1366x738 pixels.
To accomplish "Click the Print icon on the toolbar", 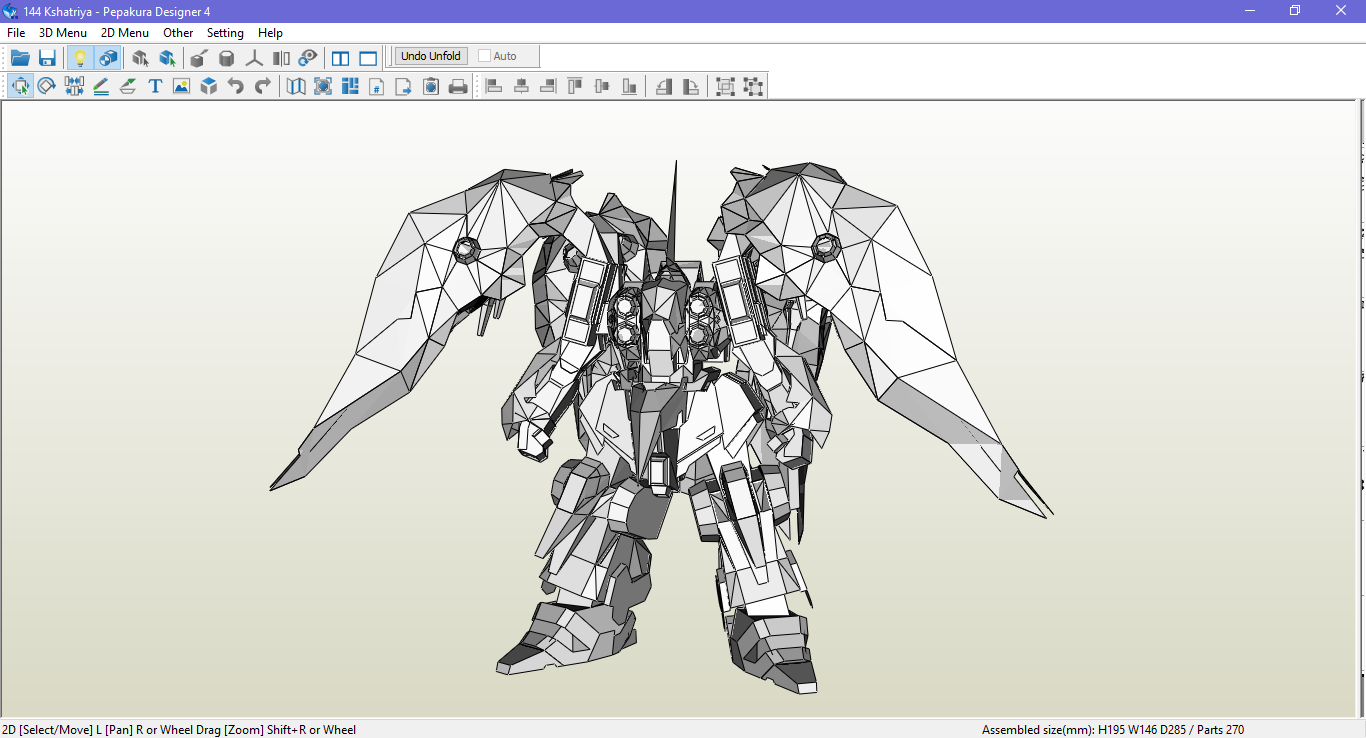I will click(x=457, y=86).
